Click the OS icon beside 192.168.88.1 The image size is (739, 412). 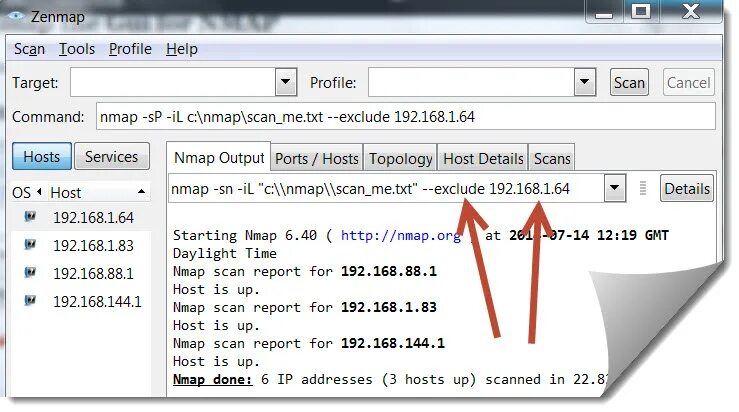30,272
